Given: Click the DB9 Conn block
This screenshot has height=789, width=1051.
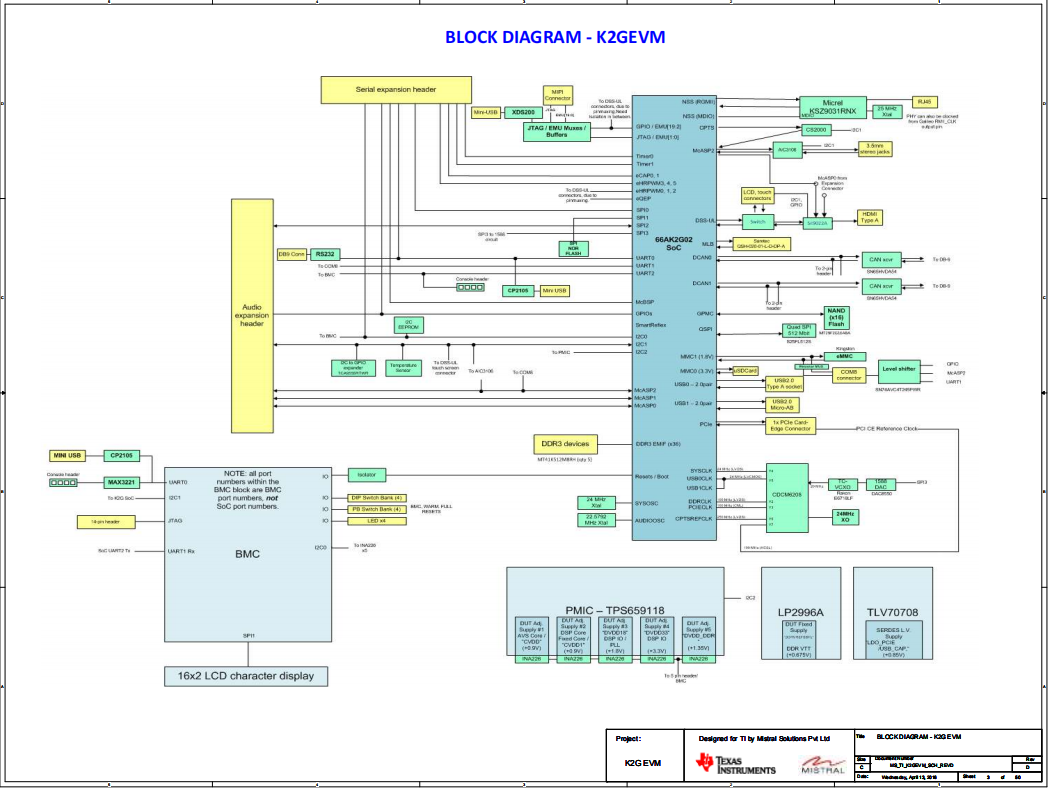Looking at the screenshot, I should [x=292, y=254].
